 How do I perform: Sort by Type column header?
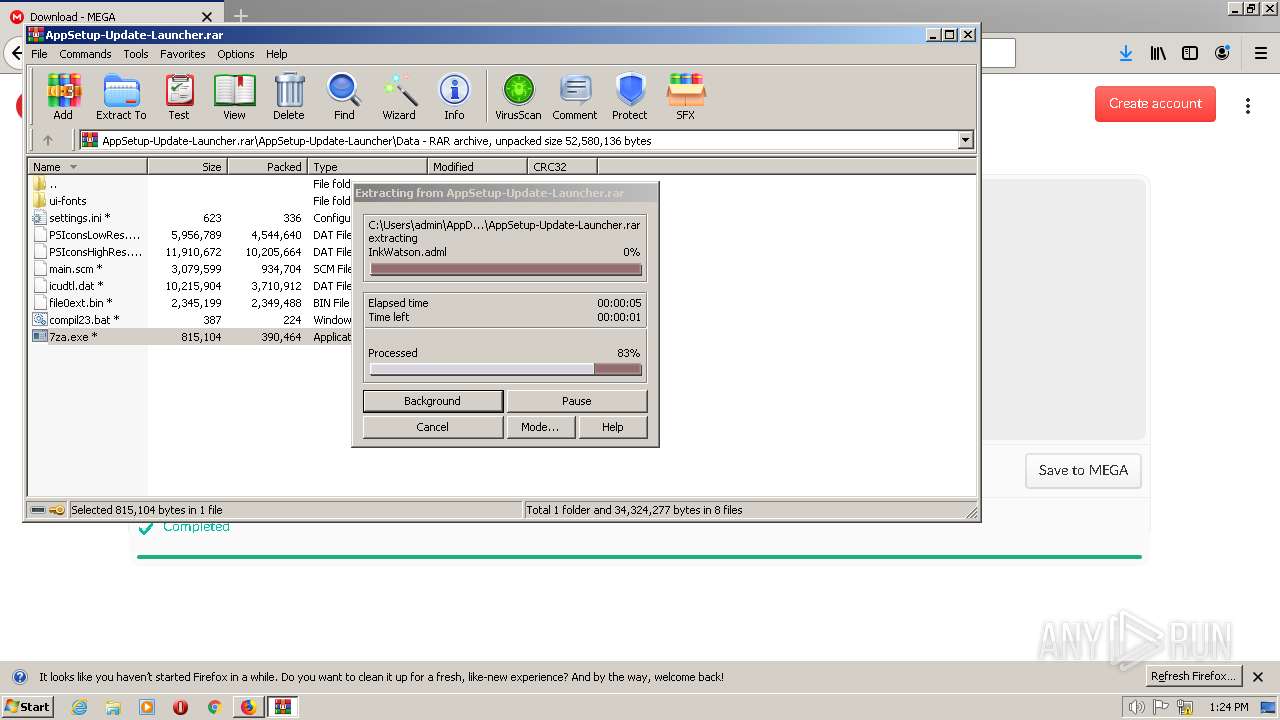coord(368,167)
